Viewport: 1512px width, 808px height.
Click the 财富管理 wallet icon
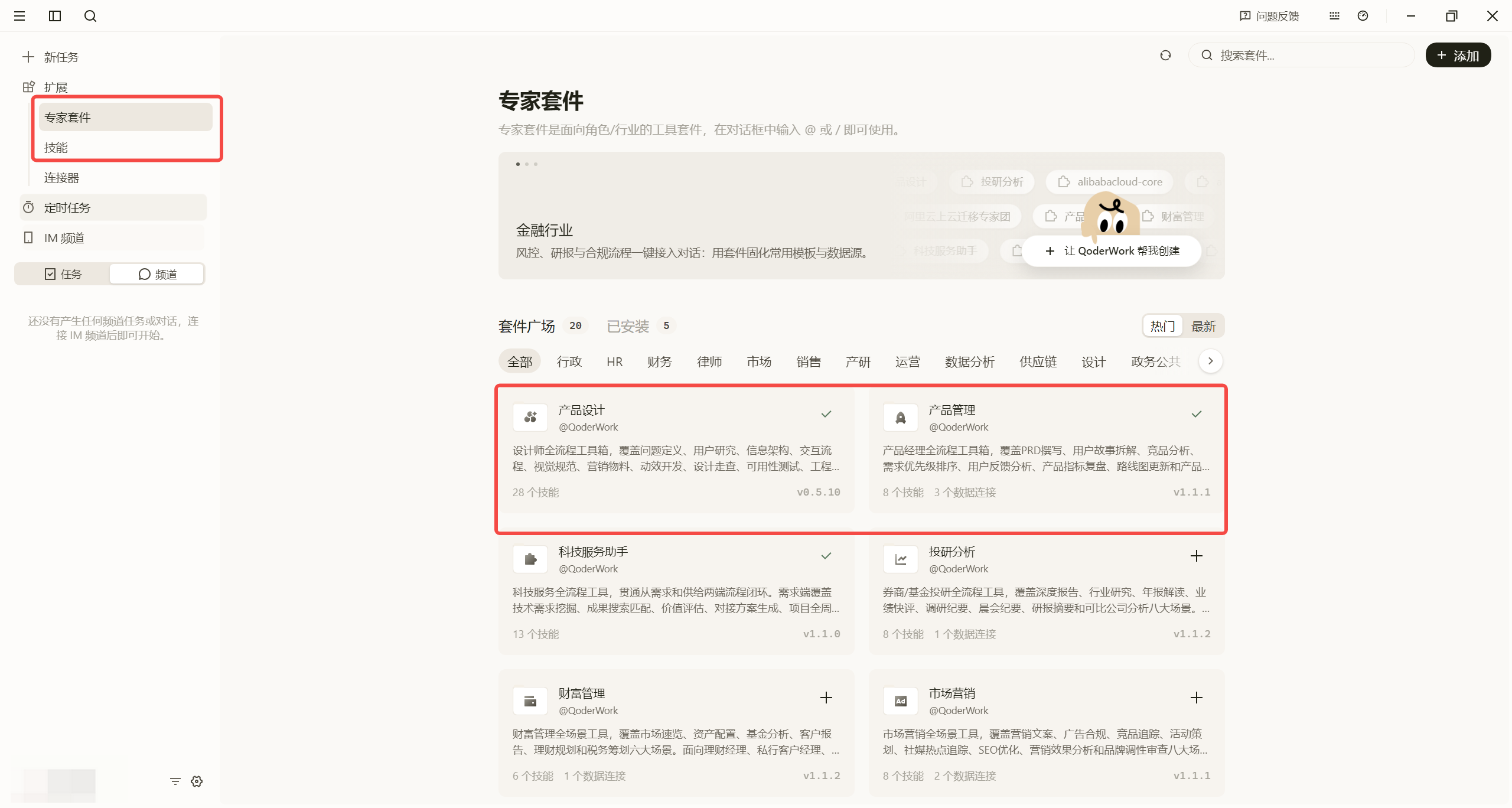click(x=530, y=701)
